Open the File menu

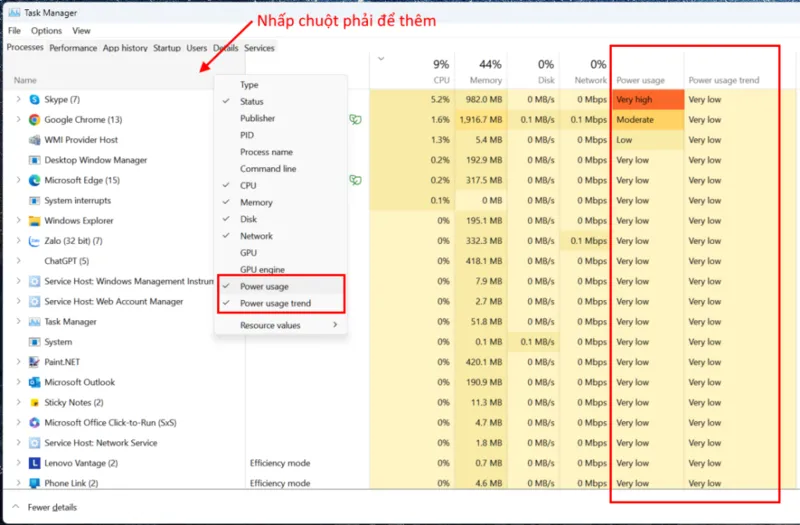click(x=14, y=31)
